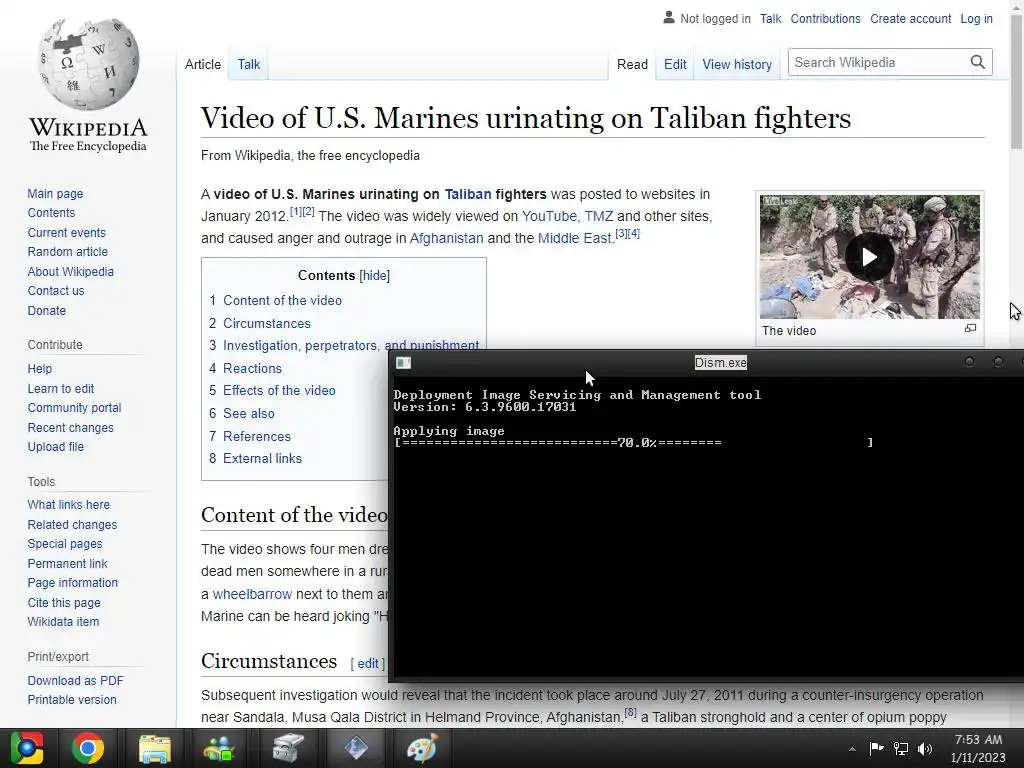
Task: Hide the Contents table
Action: point(374,276)
